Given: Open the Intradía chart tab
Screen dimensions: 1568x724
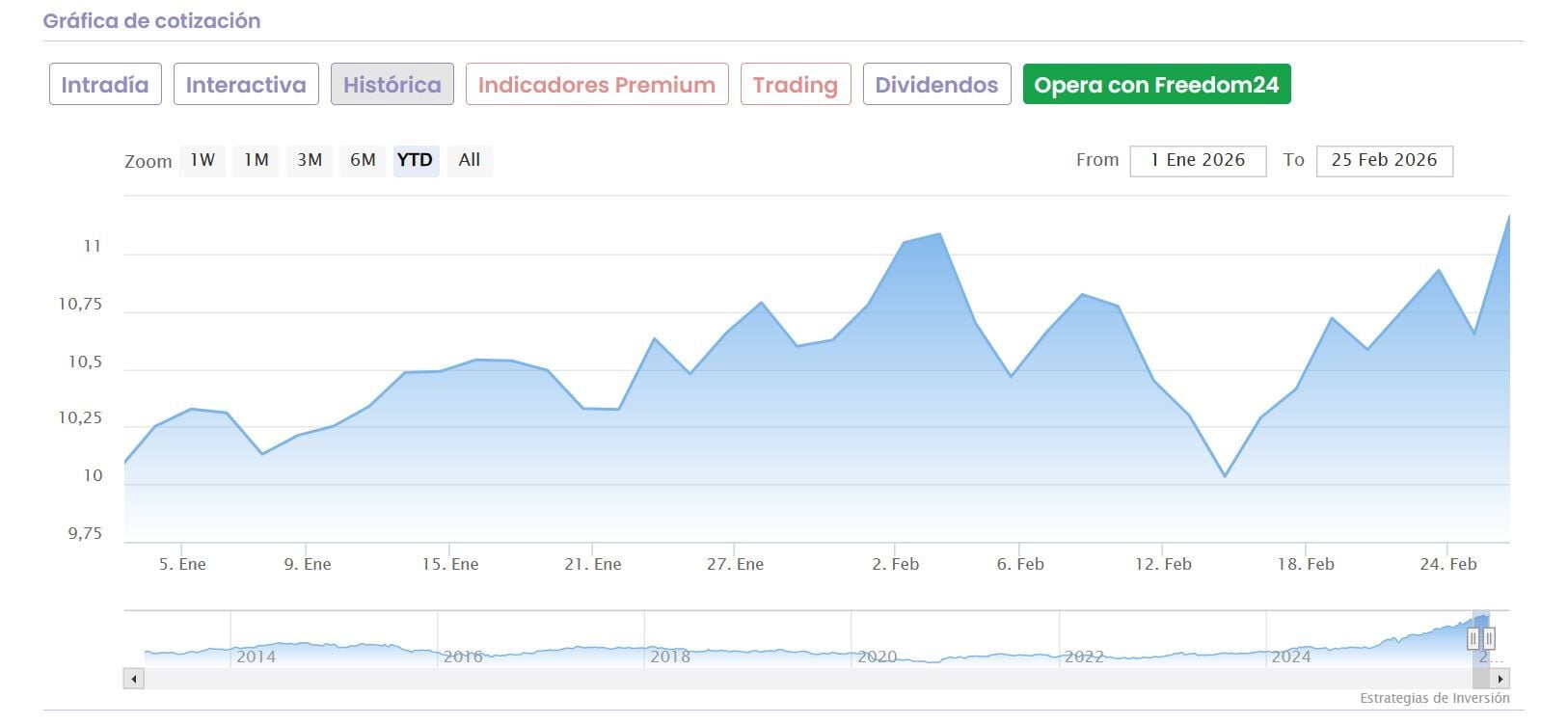Looking at the screenshot, I should [105, 85].
